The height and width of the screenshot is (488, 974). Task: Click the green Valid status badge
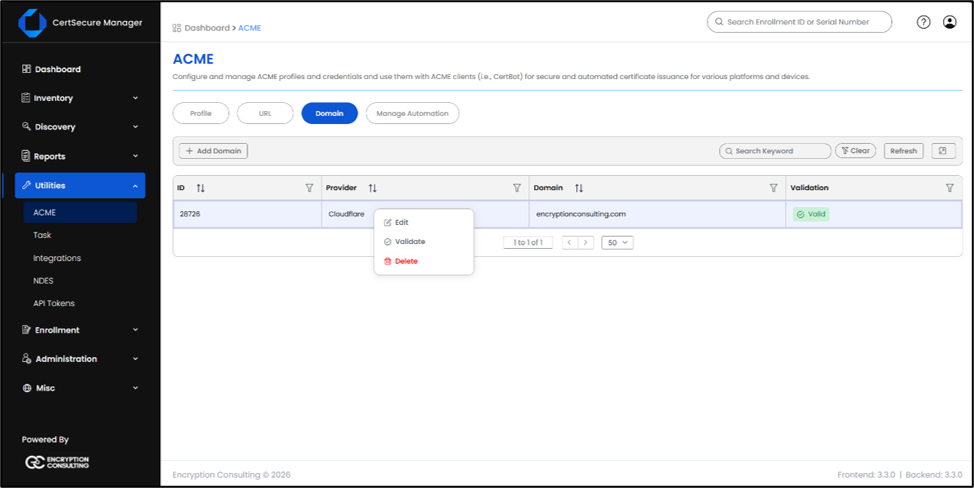(811, 214)
